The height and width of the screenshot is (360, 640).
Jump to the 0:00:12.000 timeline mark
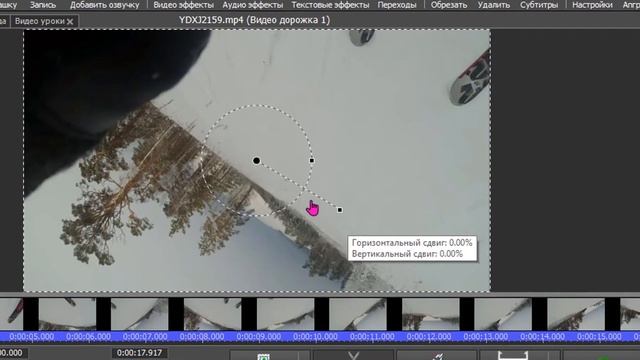[x=429, y=337]
